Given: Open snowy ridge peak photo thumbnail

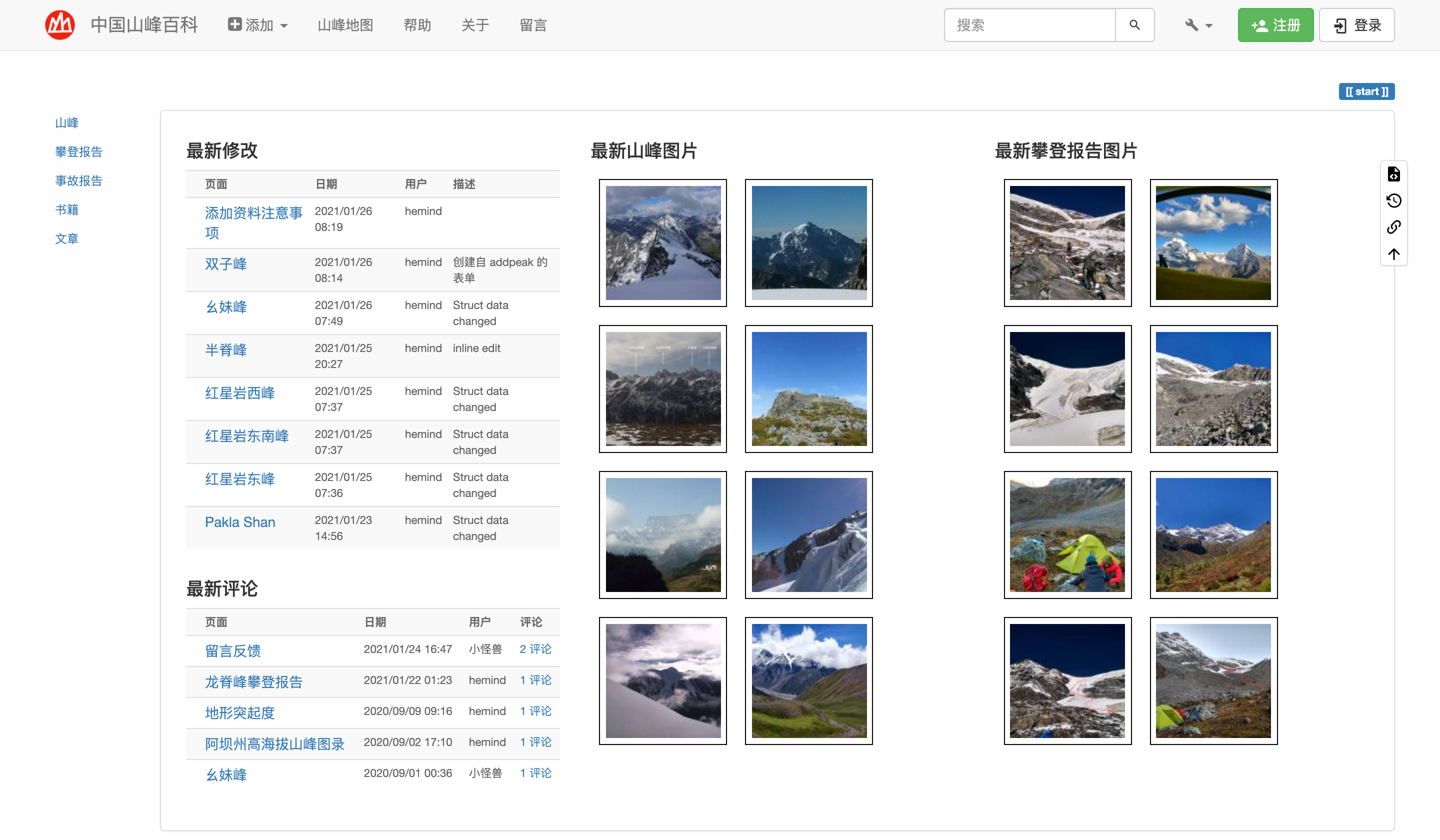Looking at the screenshot, I should coord(663,243).
